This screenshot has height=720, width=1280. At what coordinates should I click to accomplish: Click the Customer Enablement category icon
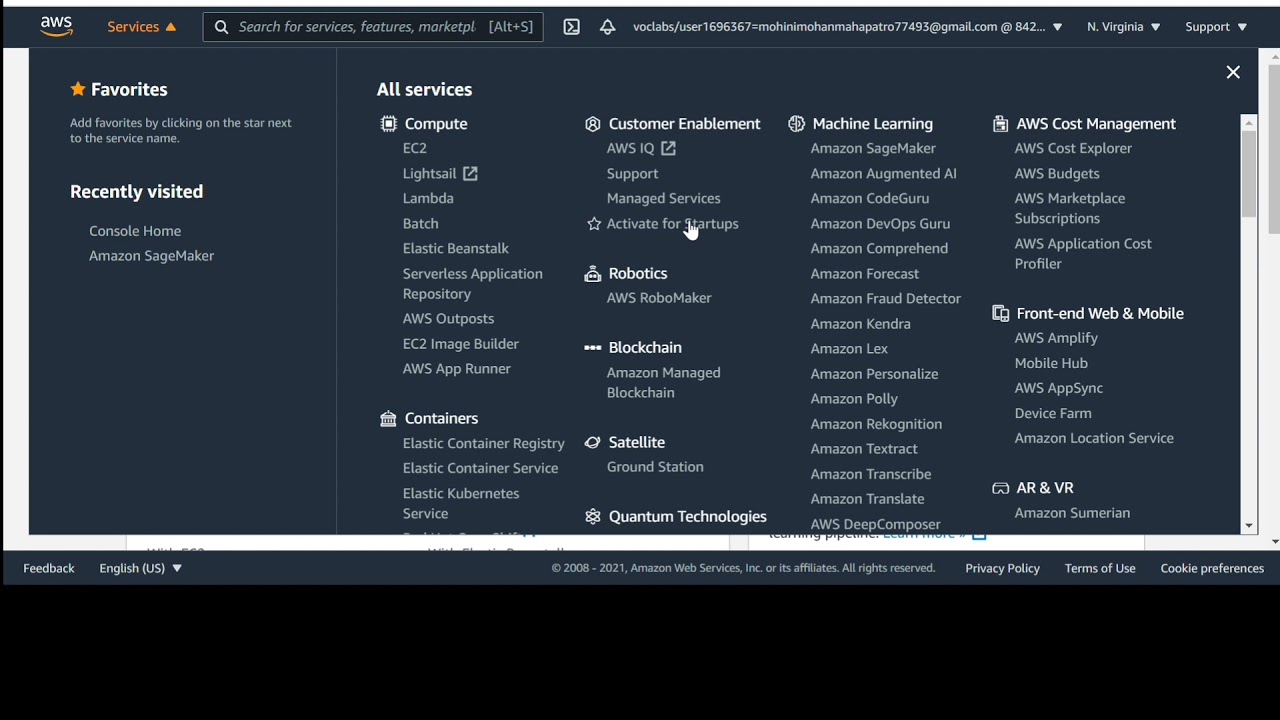(x=592, y=124)
